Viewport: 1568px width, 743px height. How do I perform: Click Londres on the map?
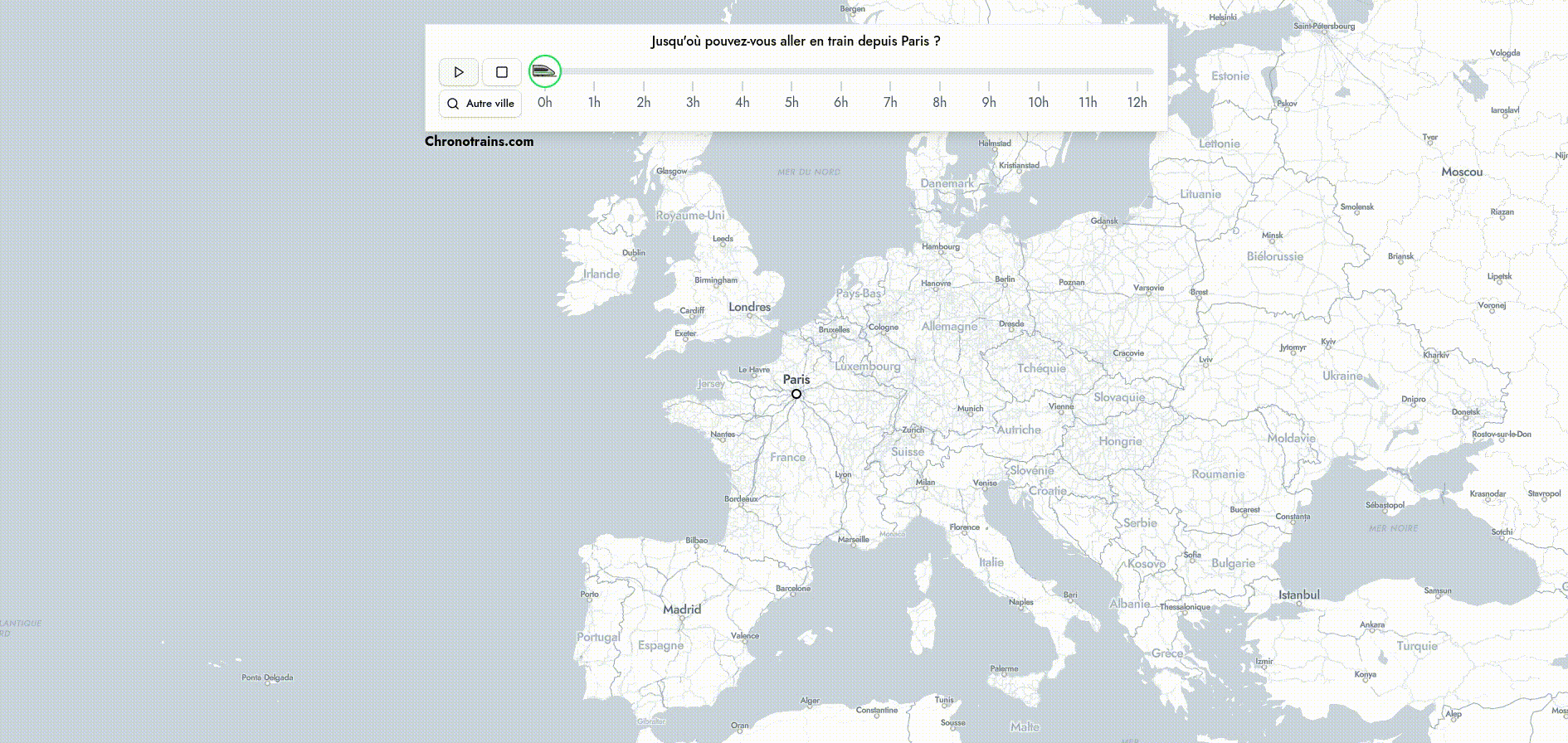coord(749,307)
